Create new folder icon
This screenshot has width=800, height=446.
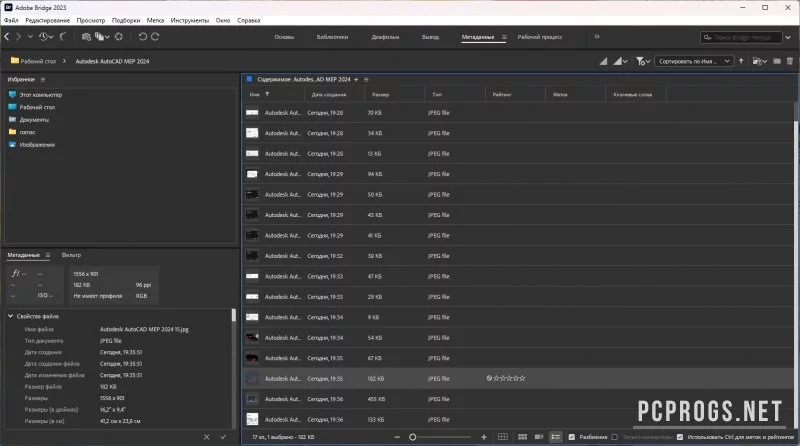point(777,61)
